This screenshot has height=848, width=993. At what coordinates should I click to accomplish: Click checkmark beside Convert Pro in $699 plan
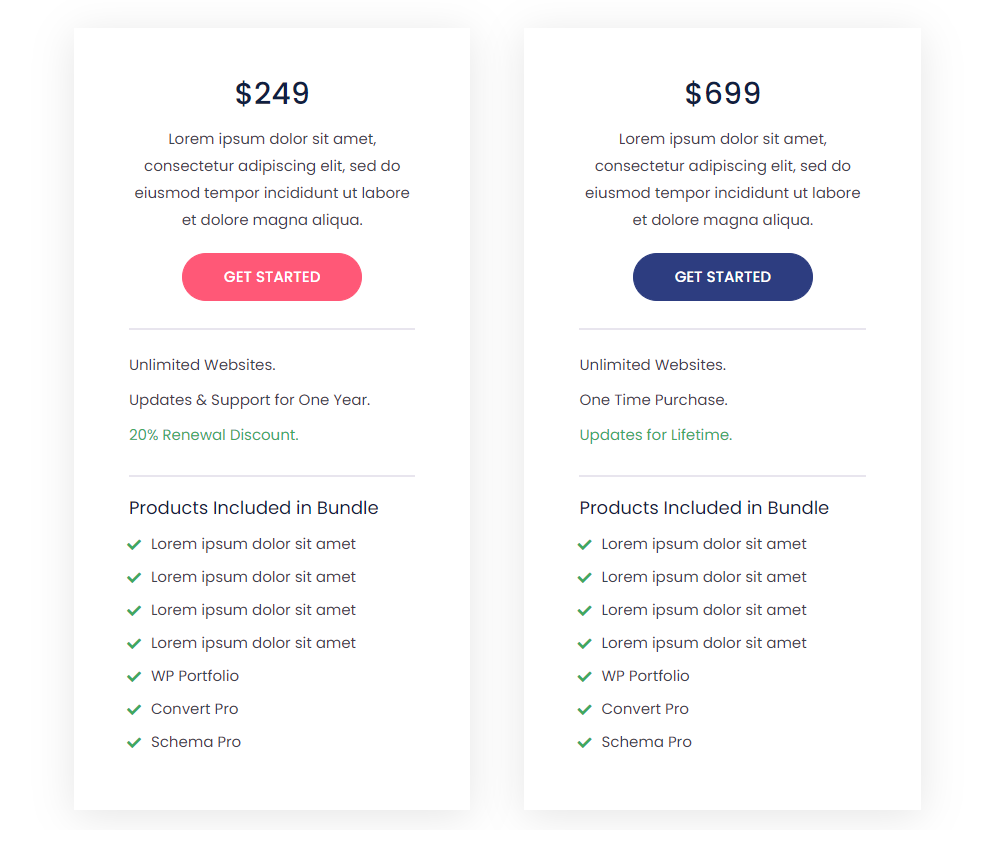(x=585, y=709)
